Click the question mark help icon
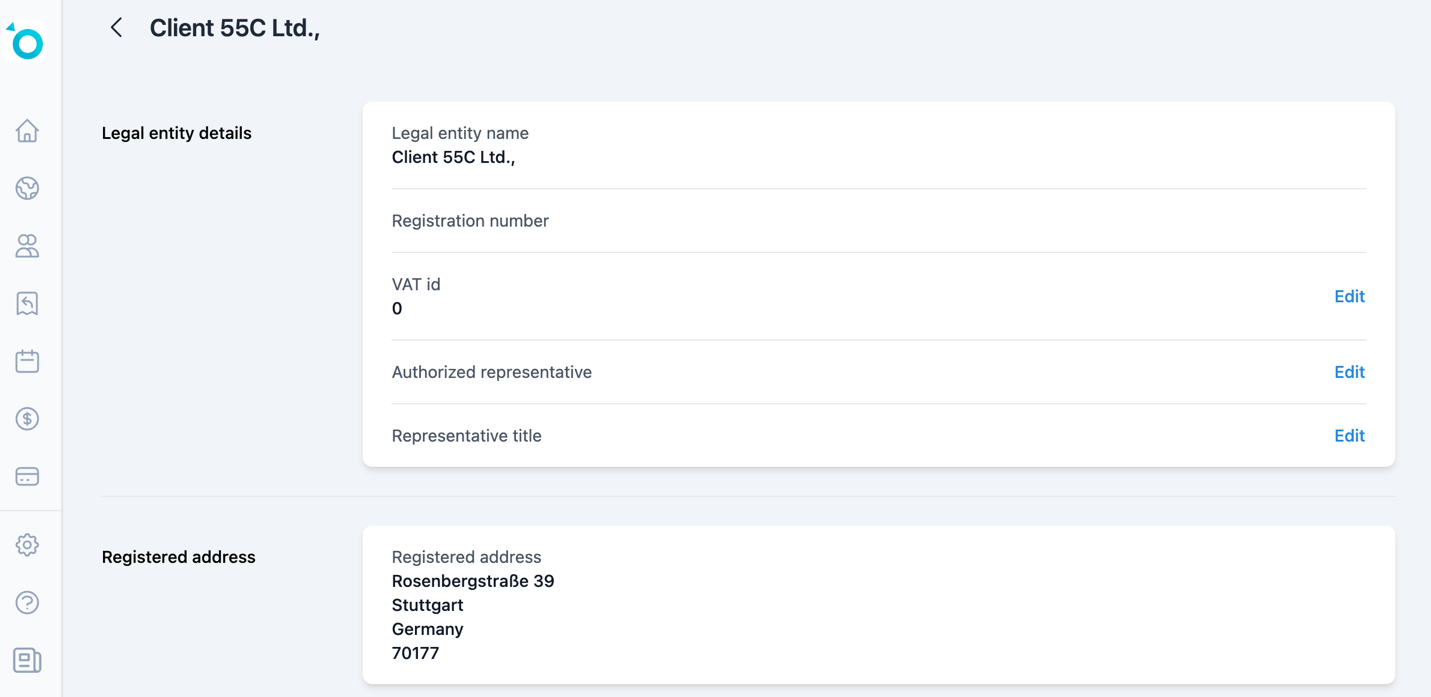1431x697 pixels. [x=27, y=603]
